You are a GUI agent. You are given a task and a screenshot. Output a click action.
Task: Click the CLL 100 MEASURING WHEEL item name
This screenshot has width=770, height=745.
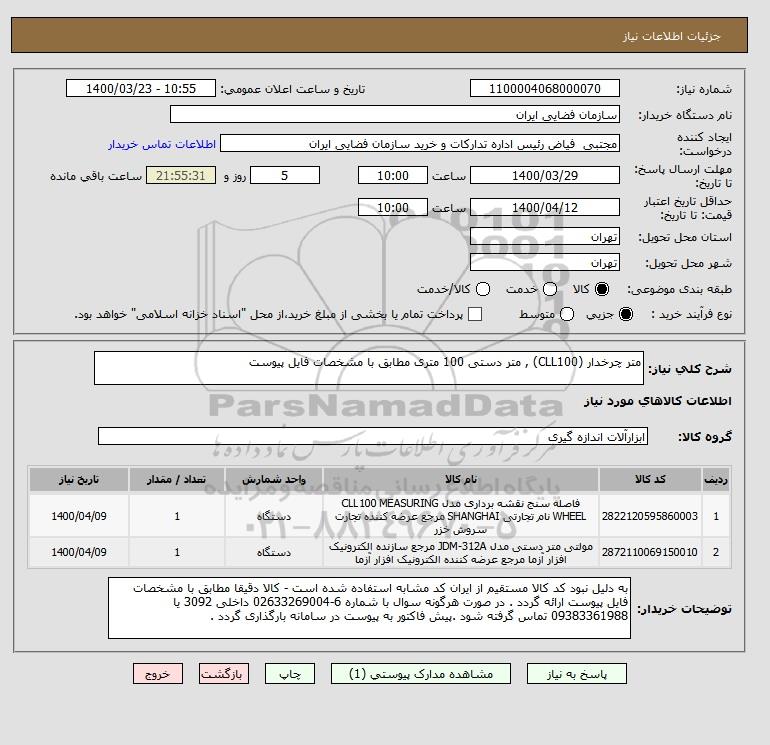click(461, 517)
